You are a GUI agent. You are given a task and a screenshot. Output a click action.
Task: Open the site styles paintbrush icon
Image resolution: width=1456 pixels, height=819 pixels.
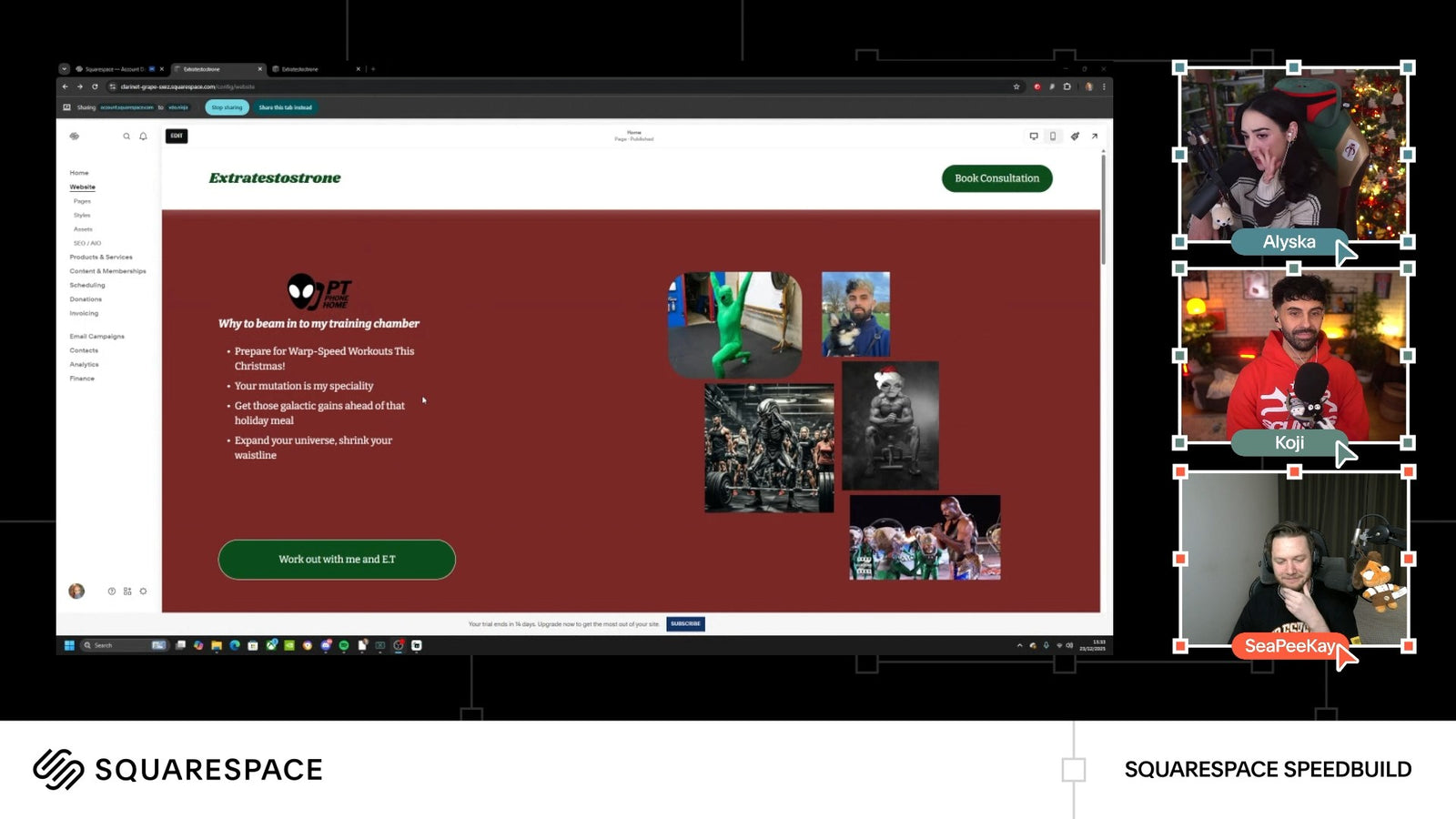pos(1075,136)
